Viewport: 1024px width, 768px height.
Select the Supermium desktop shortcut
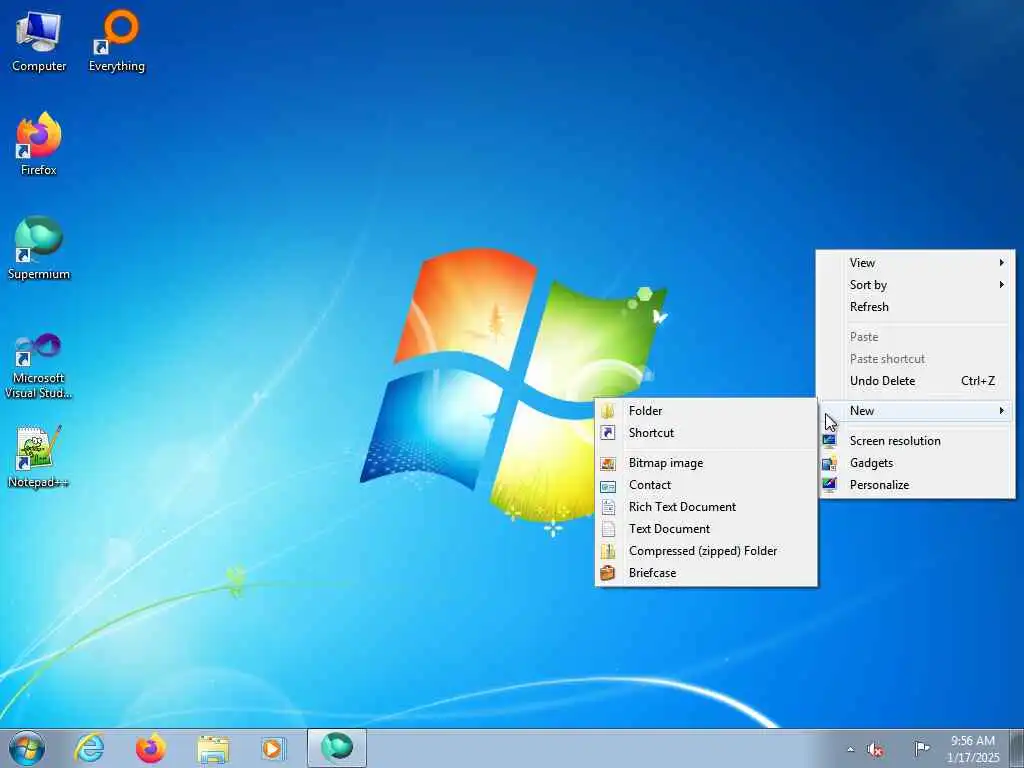click(39, 249)
